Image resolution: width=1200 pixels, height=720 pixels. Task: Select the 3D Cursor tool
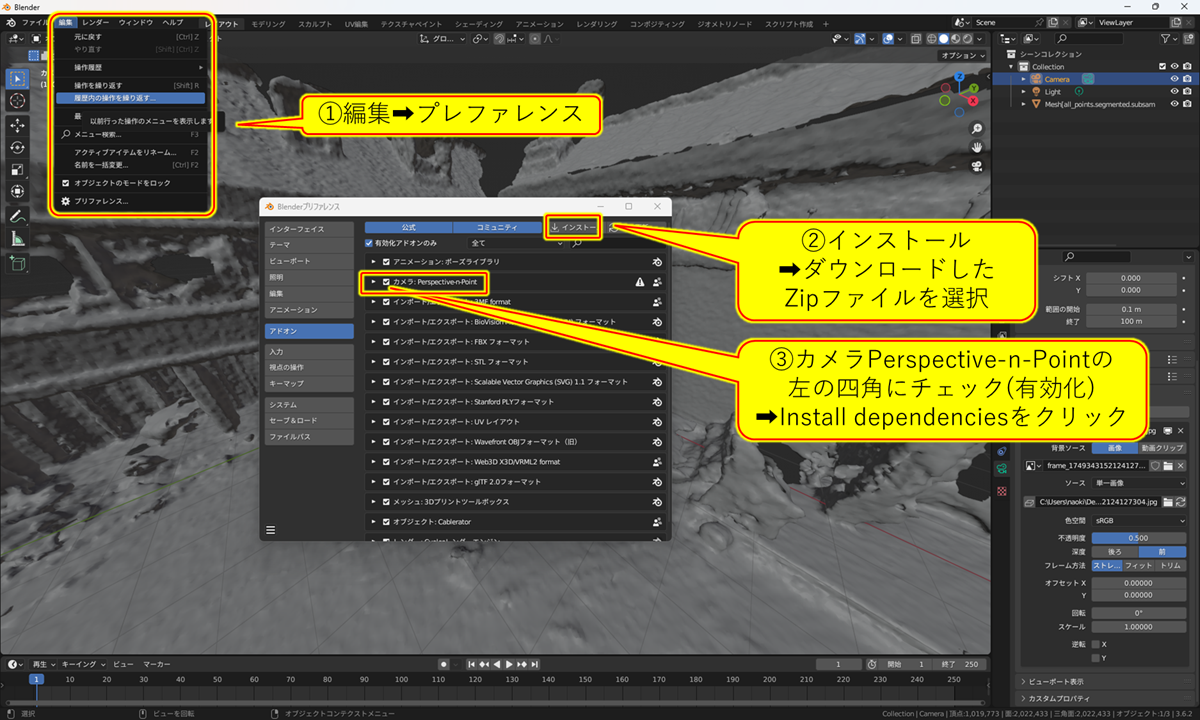(18, 101)
